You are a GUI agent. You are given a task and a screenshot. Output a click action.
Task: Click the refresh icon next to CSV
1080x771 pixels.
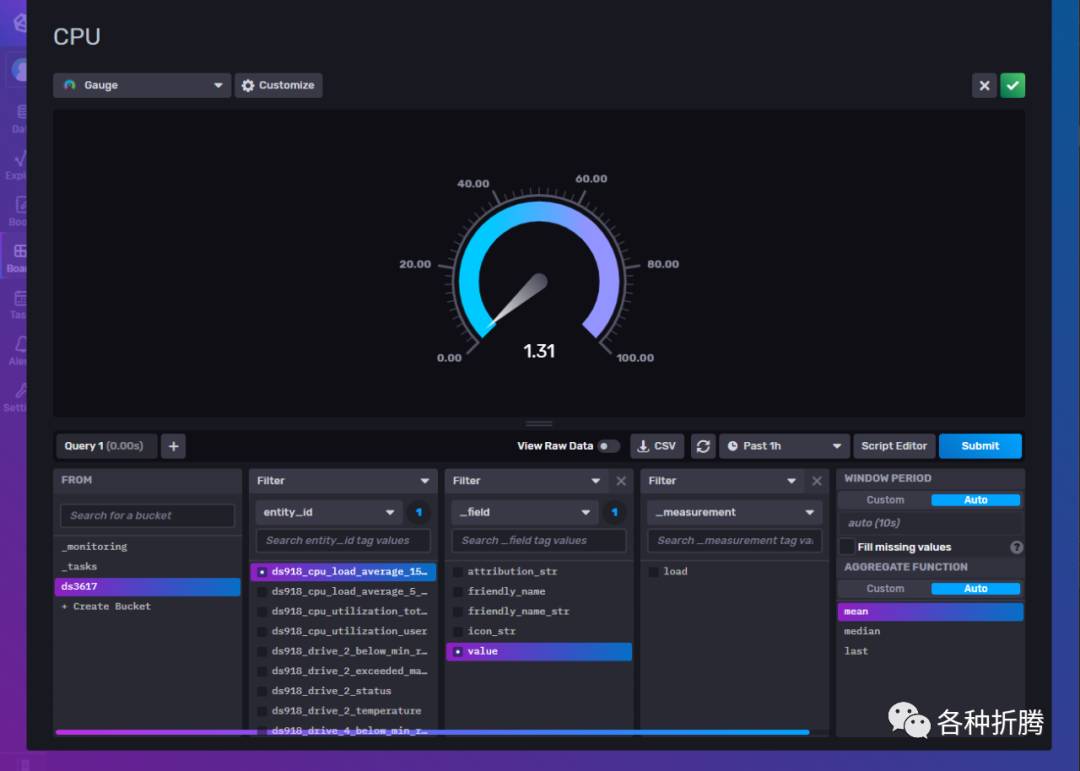(x=703, y=446)
